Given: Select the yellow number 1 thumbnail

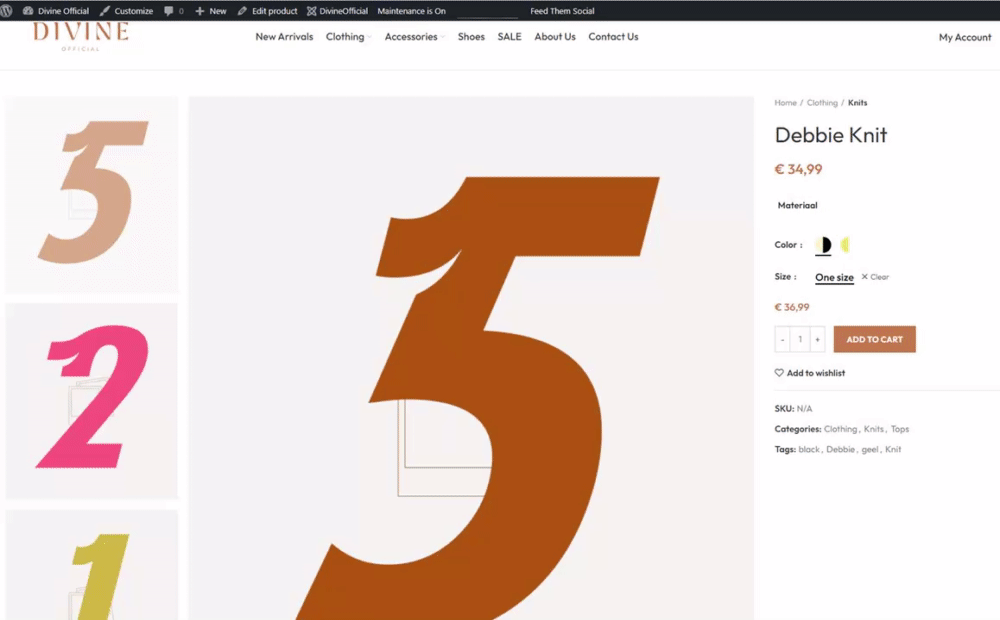Looking at the screenshot, I should (x=92, y=565).
